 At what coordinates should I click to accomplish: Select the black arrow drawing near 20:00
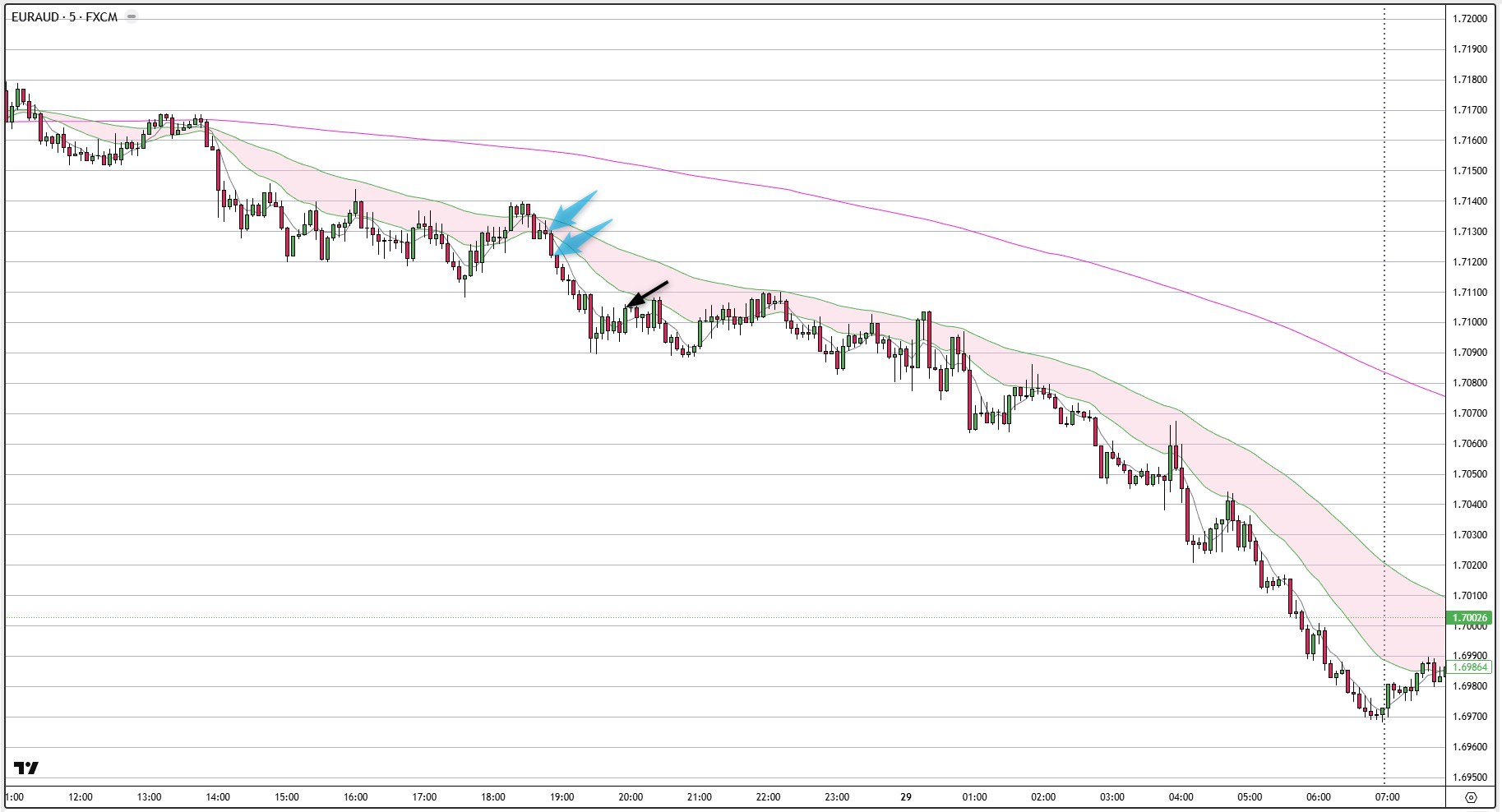(x=648, y=292)
